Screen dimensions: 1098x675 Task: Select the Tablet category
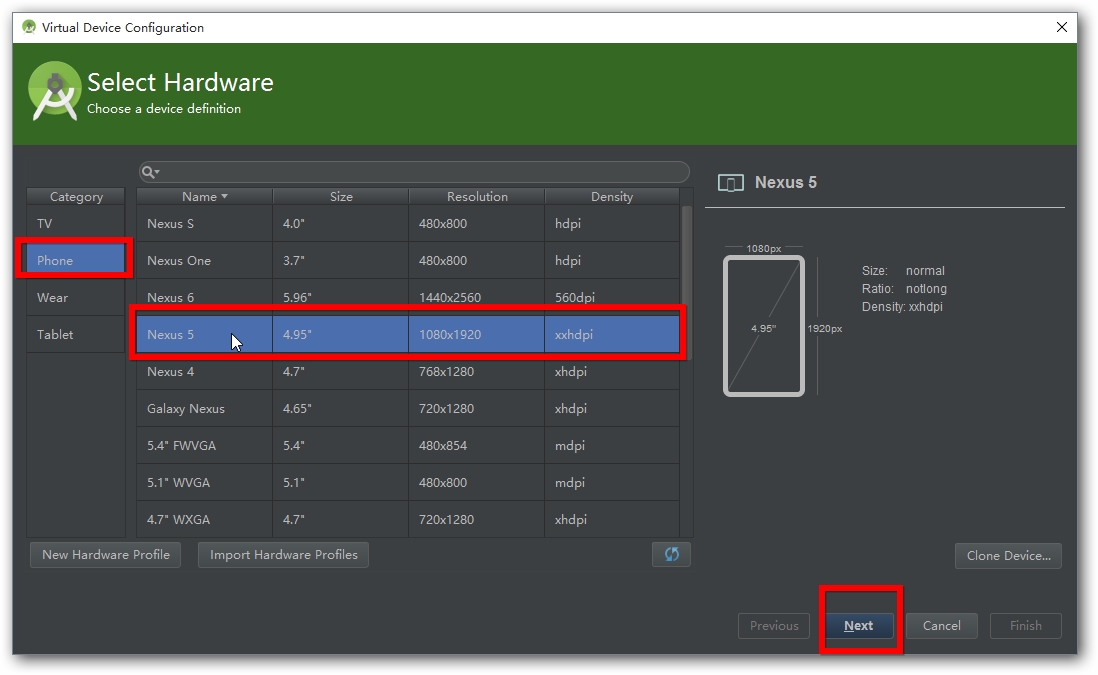click(x=76, y=335)
